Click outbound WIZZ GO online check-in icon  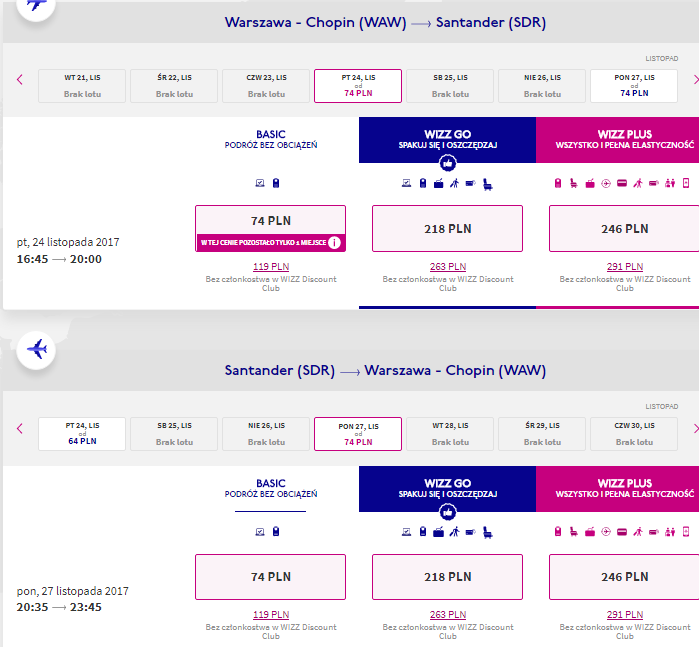click(x=406, y=183)
